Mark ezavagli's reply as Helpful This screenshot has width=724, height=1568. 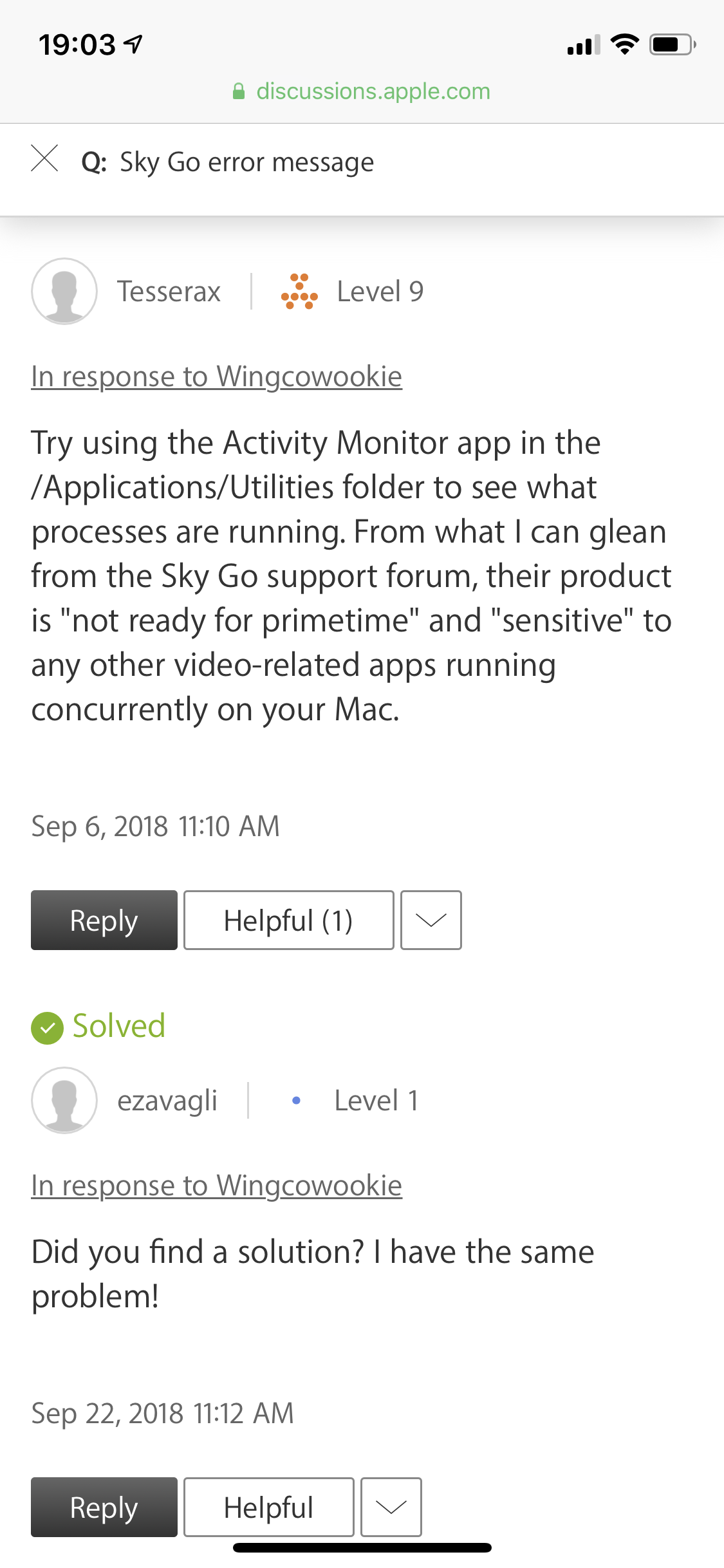(268, 1507)
